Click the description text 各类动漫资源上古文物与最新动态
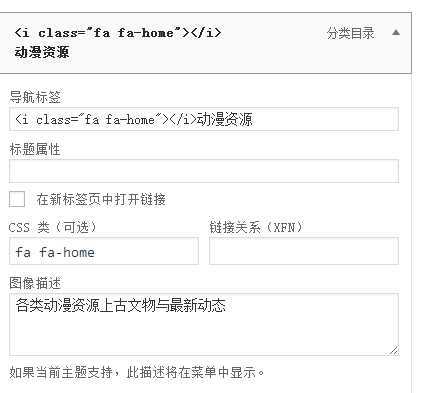Viewport: 423px width, 393px height. click(121, 305)
